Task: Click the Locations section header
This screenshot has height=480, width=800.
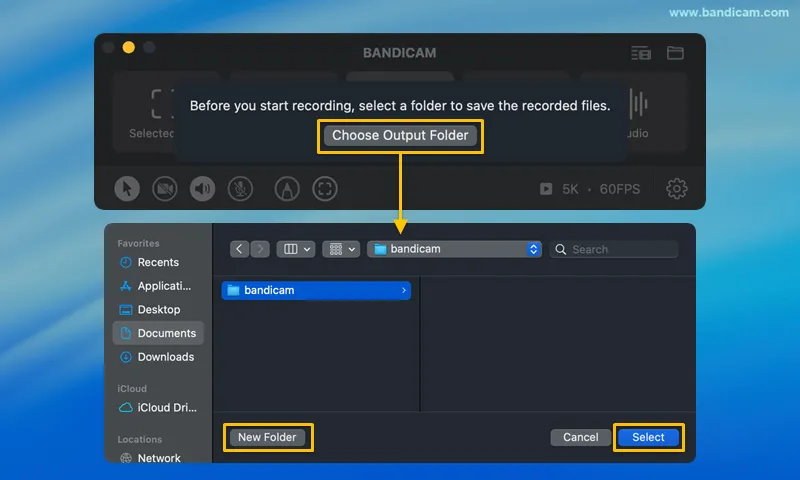Action: [x=140, y=439]
